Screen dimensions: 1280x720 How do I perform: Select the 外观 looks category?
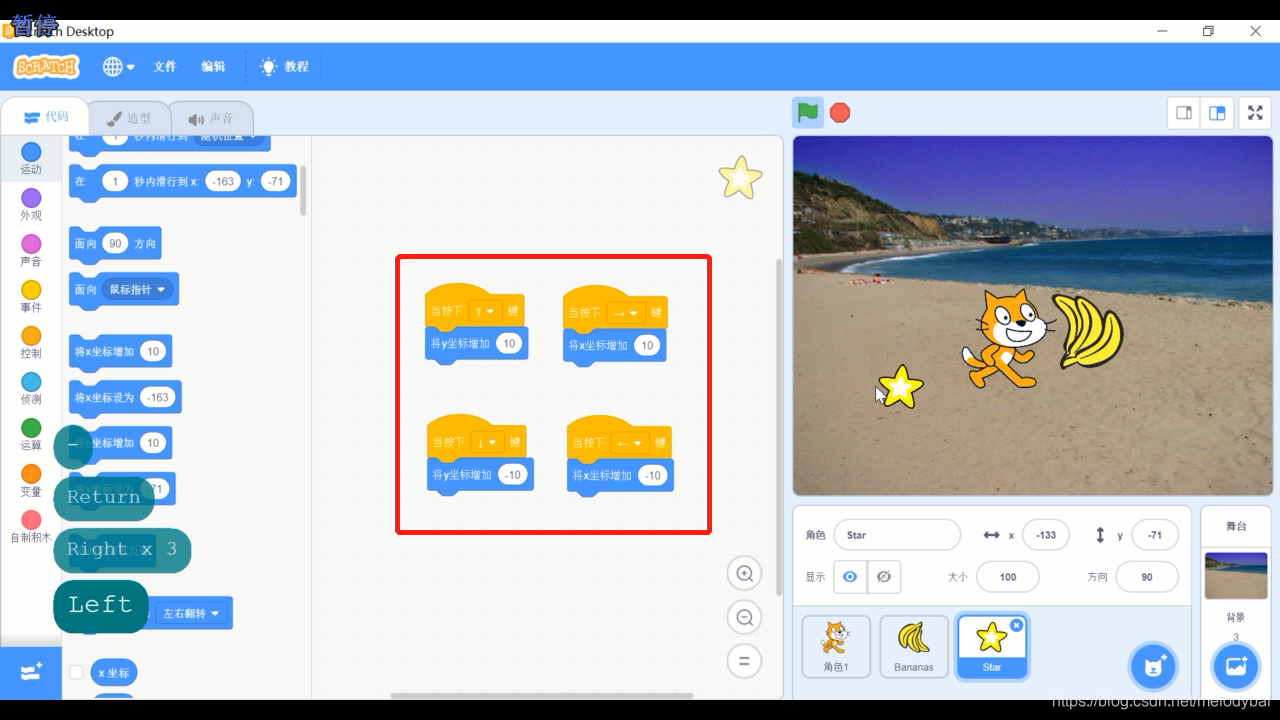click(31, 205)
